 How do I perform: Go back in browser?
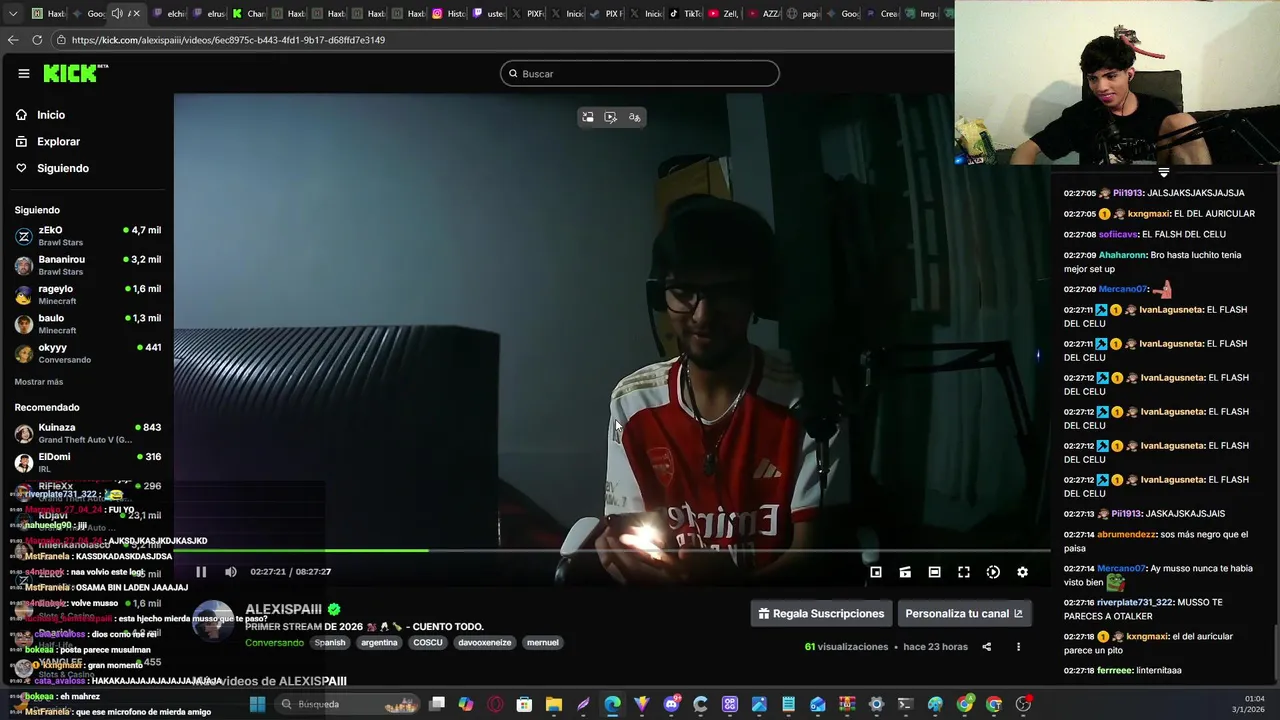click(13, 40)
